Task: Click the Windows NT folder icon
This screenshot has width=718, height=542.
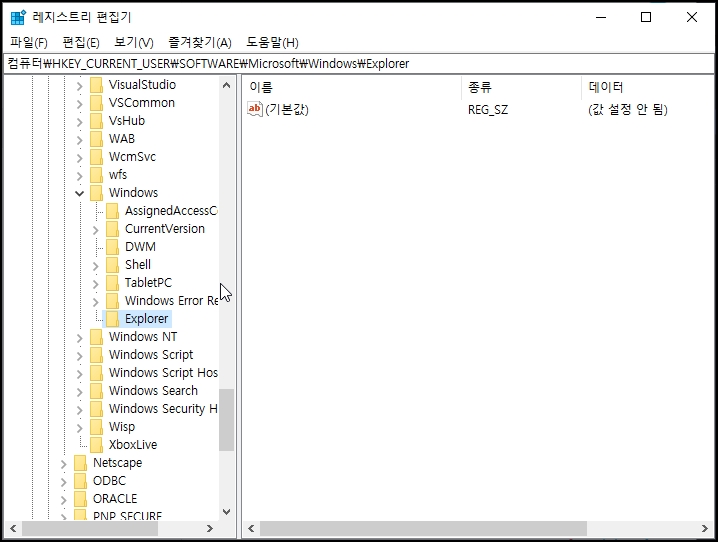Action: tap(97, 337)
